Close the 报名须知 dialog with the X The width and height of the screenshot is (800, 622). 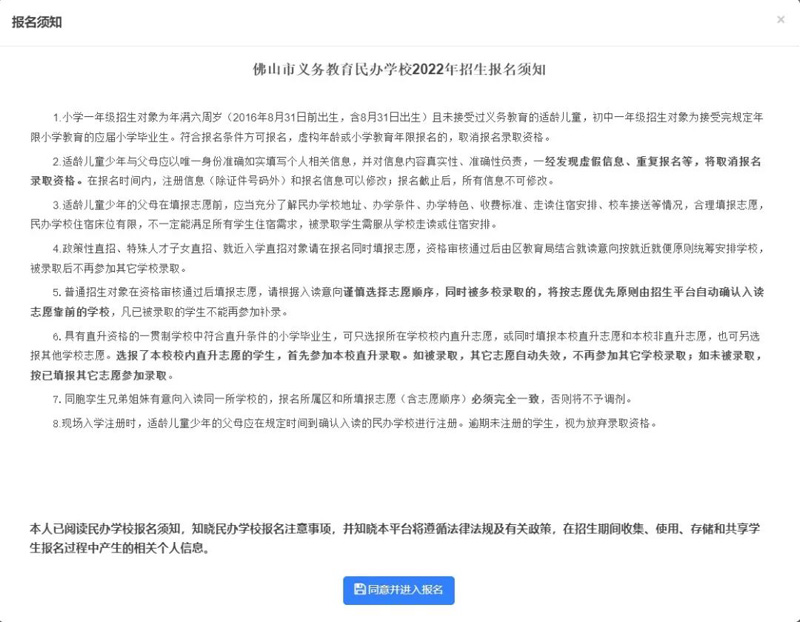(x=780, y=19)
